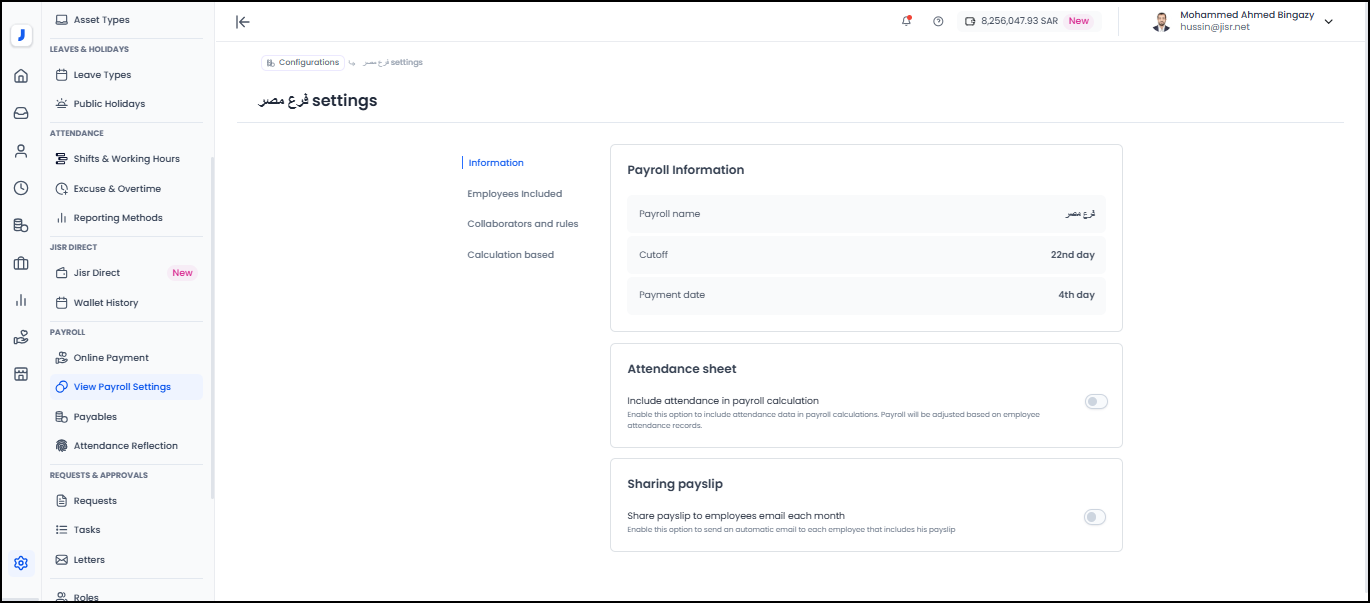Click the sidebar vertical scrollbar
The height and width of the screenshot is (603, 1370).
[212, 330]
